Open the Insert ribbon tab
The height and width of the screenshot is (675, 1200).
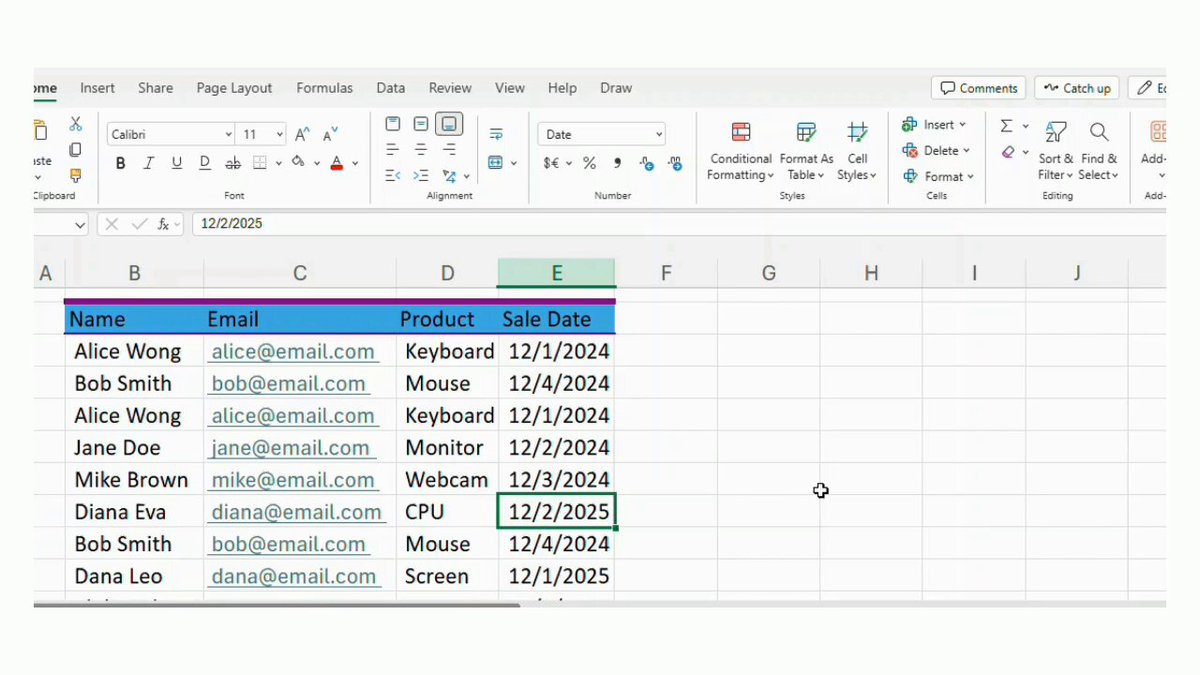[98, 88]
